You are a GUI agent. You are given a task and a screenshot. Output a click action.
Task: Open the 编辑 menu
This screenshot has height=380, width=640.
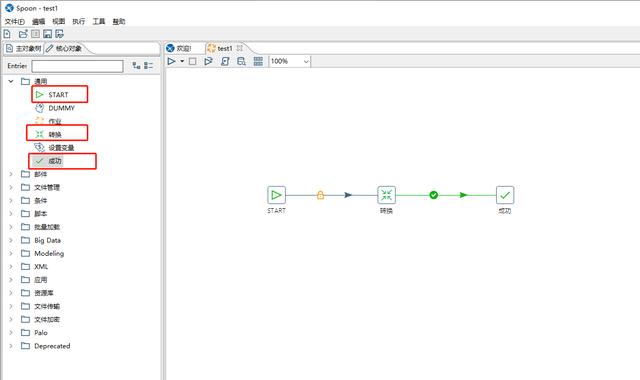(38, 21)
